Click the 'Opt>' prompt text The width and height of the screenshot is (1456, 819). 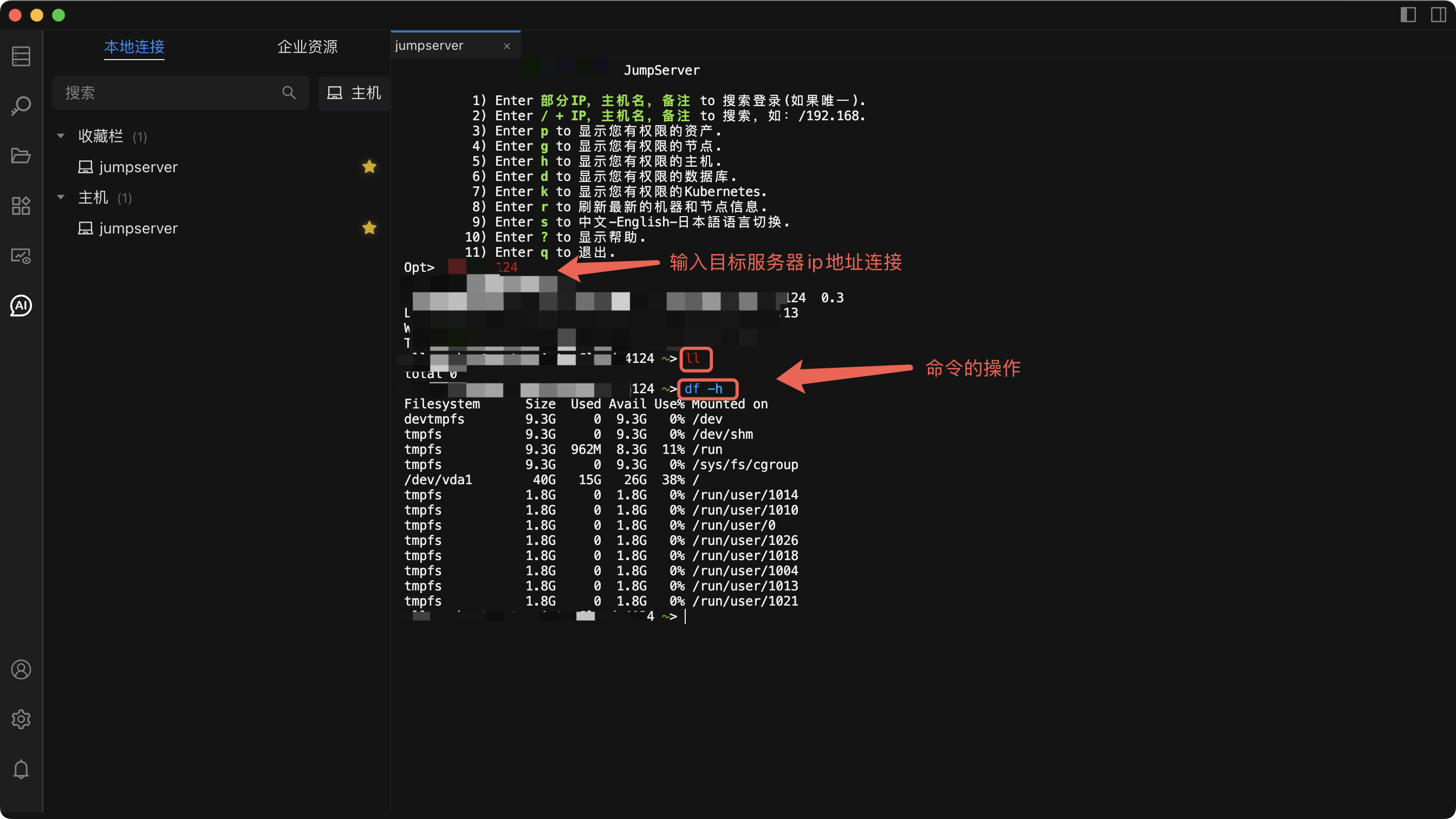(419, 268)
